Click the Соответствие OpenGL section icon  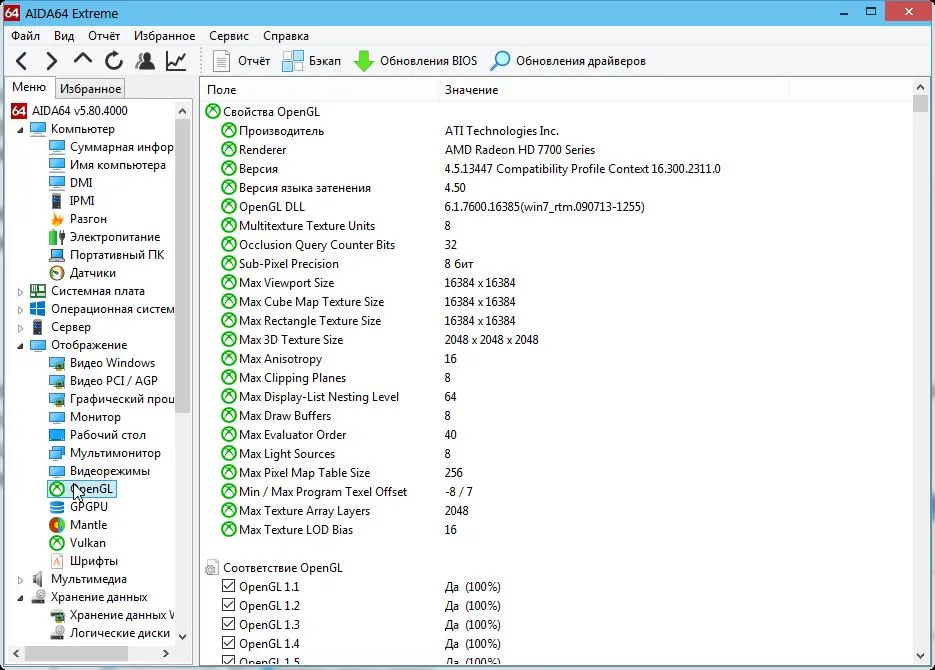coord(211,567)
